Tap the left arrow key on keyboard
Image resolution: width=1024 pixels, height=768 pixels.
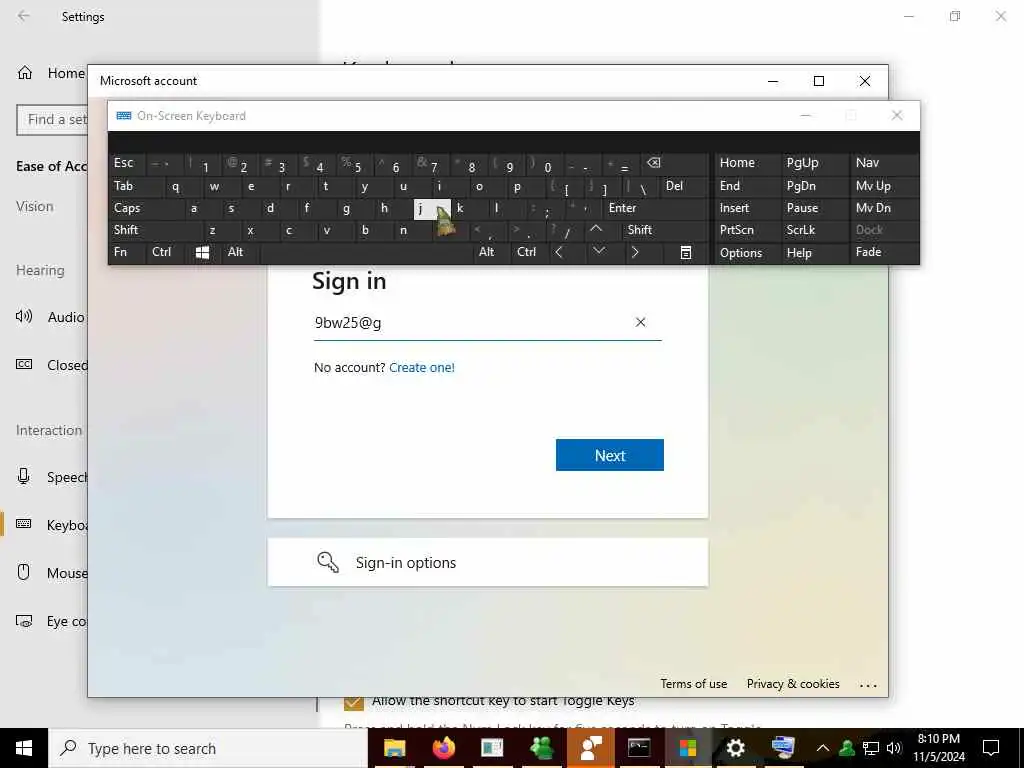(x=559, y=252)
